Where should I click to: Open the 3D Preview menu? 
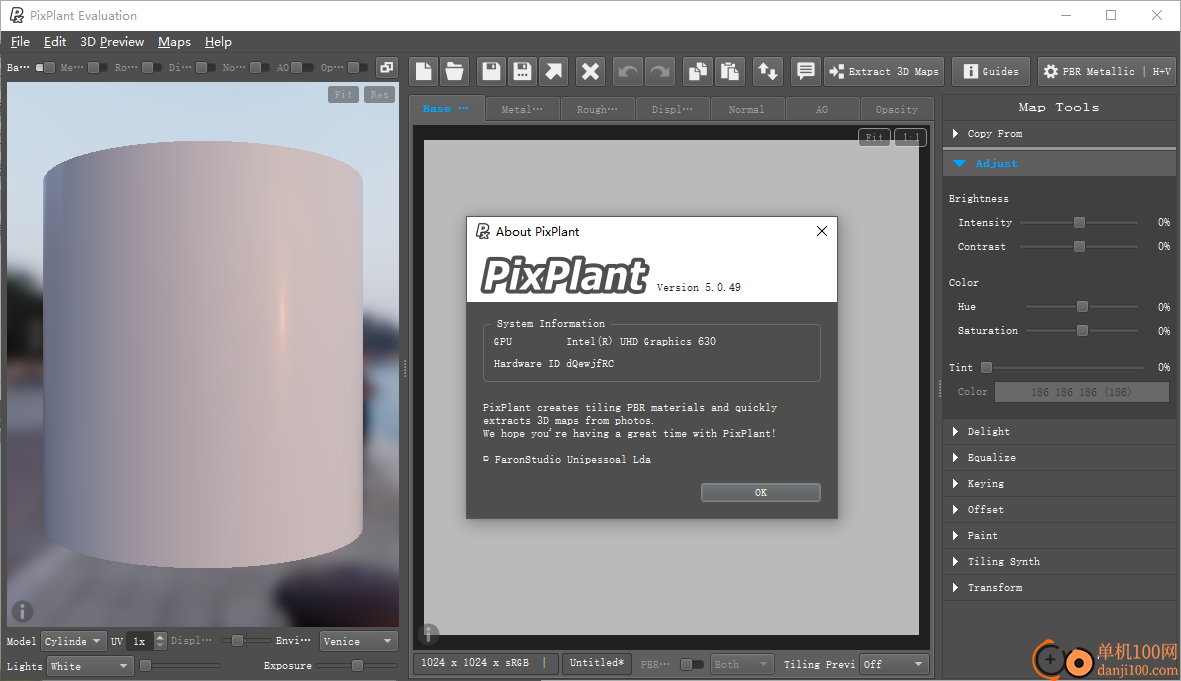click(112, 42)
